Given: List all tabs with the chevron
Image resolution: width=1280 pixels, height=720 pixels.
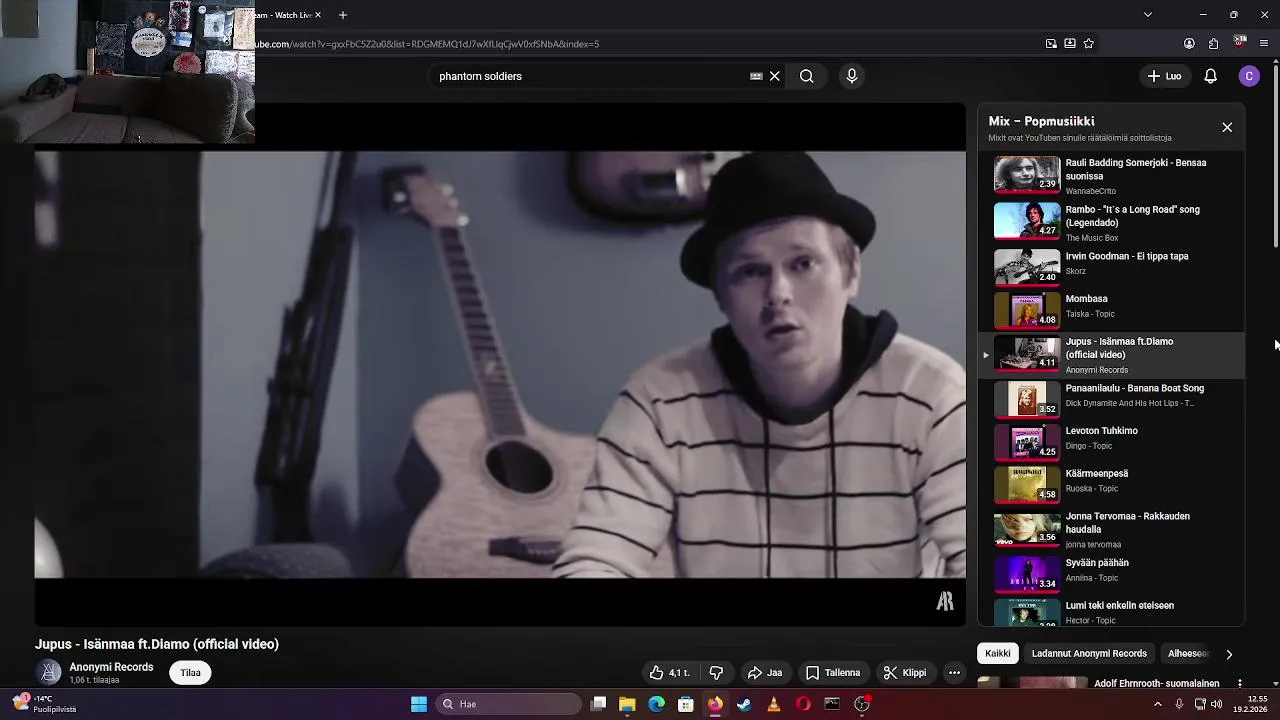Looking at the screenshot, I should (1148, 15).
